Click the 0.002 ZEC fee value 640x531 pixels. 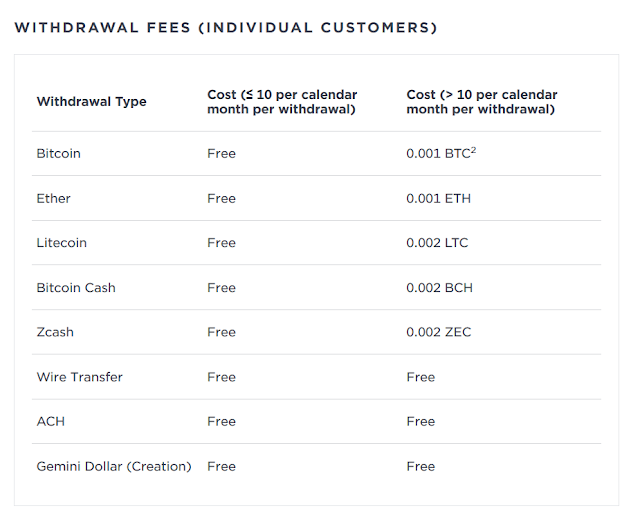pyautogui.click(x=438, y=332)
